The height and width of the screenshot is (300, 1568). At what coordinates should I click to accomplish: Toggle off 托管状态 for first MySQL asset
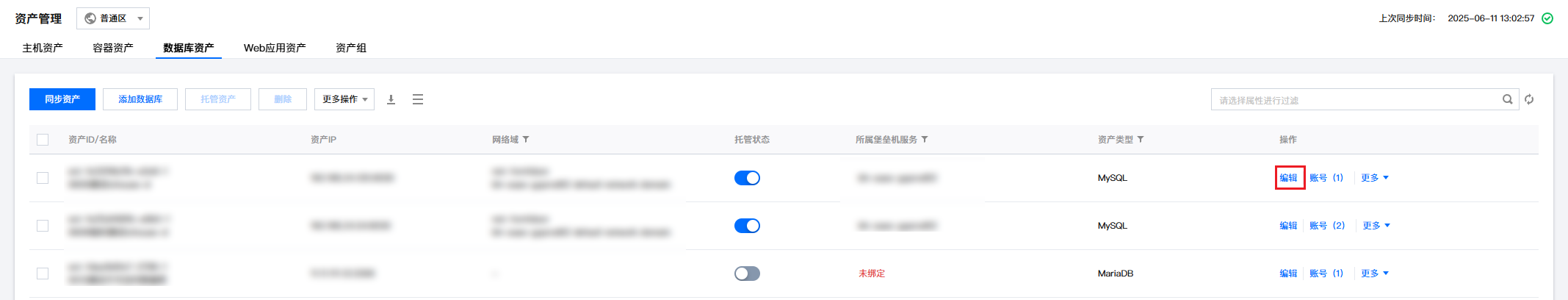pos(747,178)
